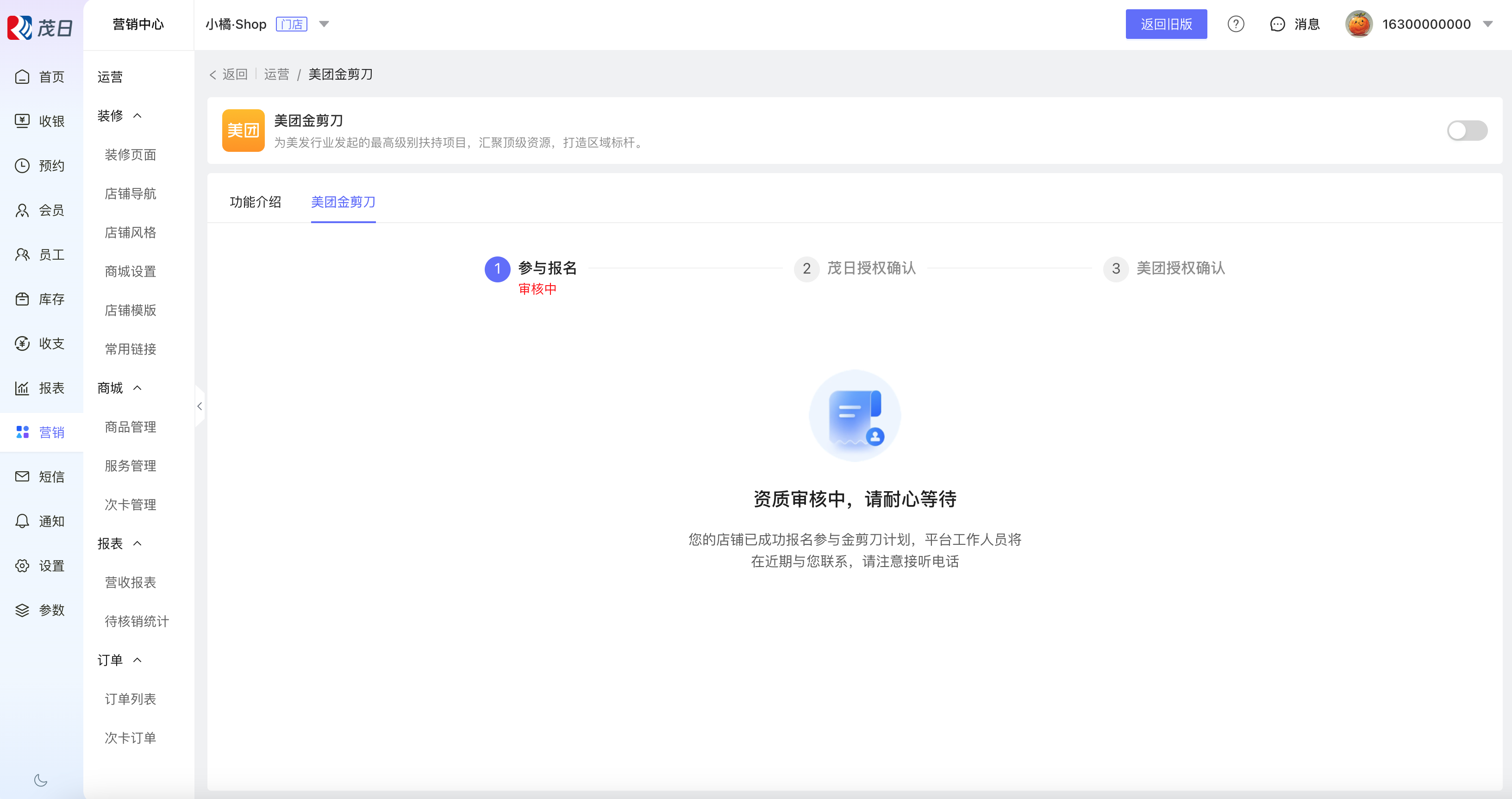1512x799 pixels.
Task: Open 商品管理 menu item
Action: click(130, 427)
